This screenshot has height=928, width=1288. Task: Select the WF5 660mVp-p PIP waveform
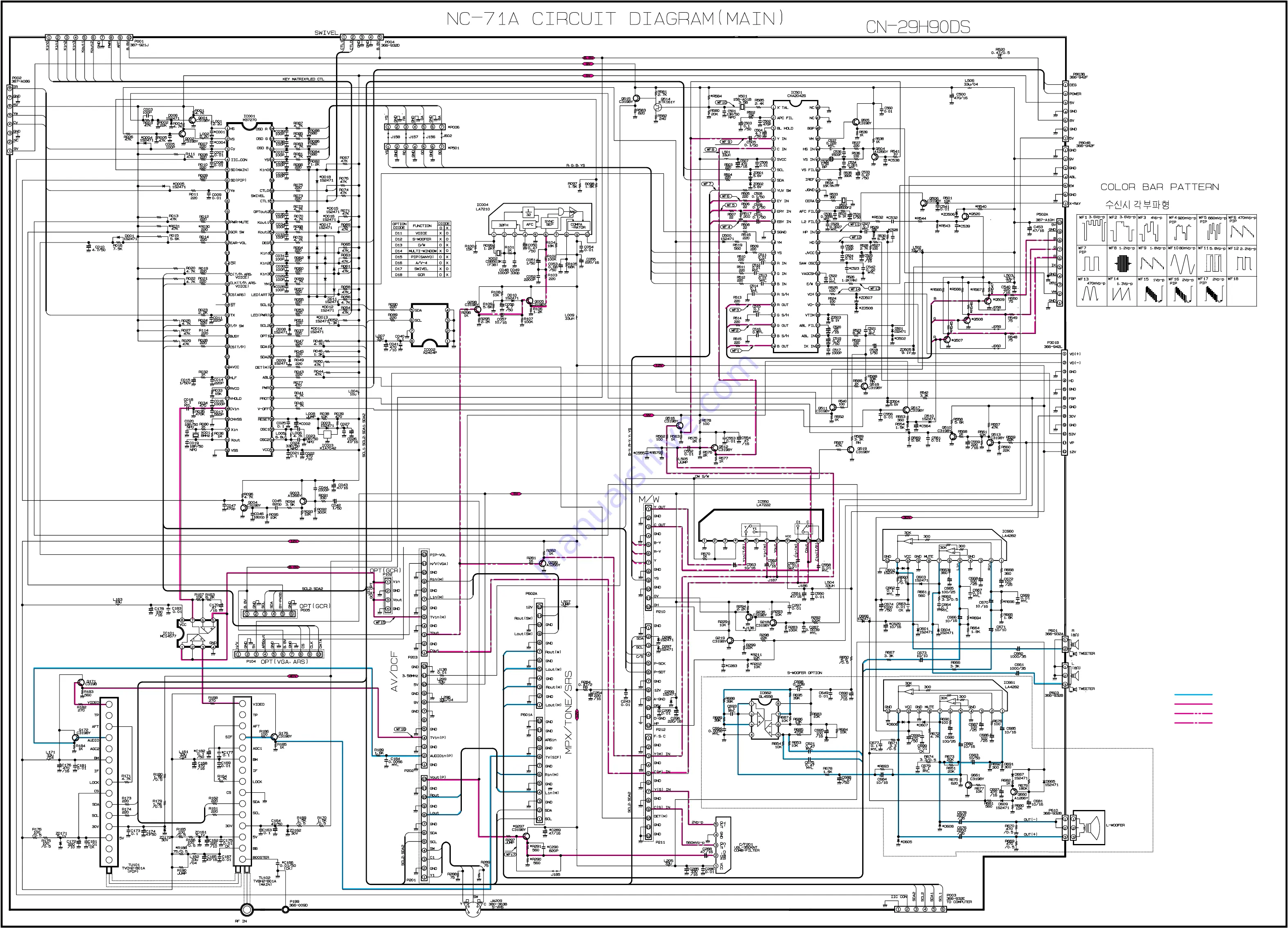point(1212,230)
